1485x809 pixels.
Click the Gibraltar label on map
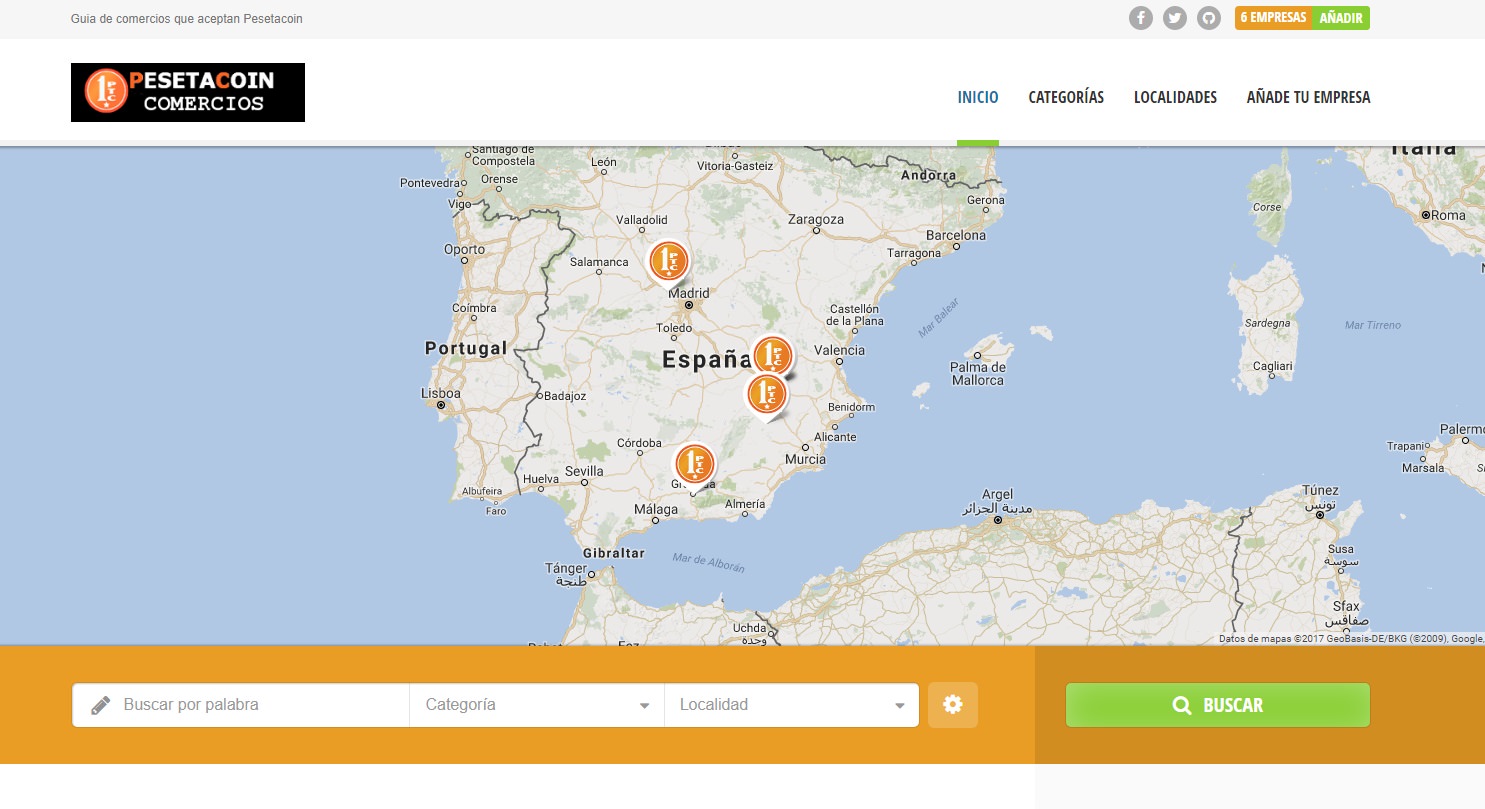[614, 553]
